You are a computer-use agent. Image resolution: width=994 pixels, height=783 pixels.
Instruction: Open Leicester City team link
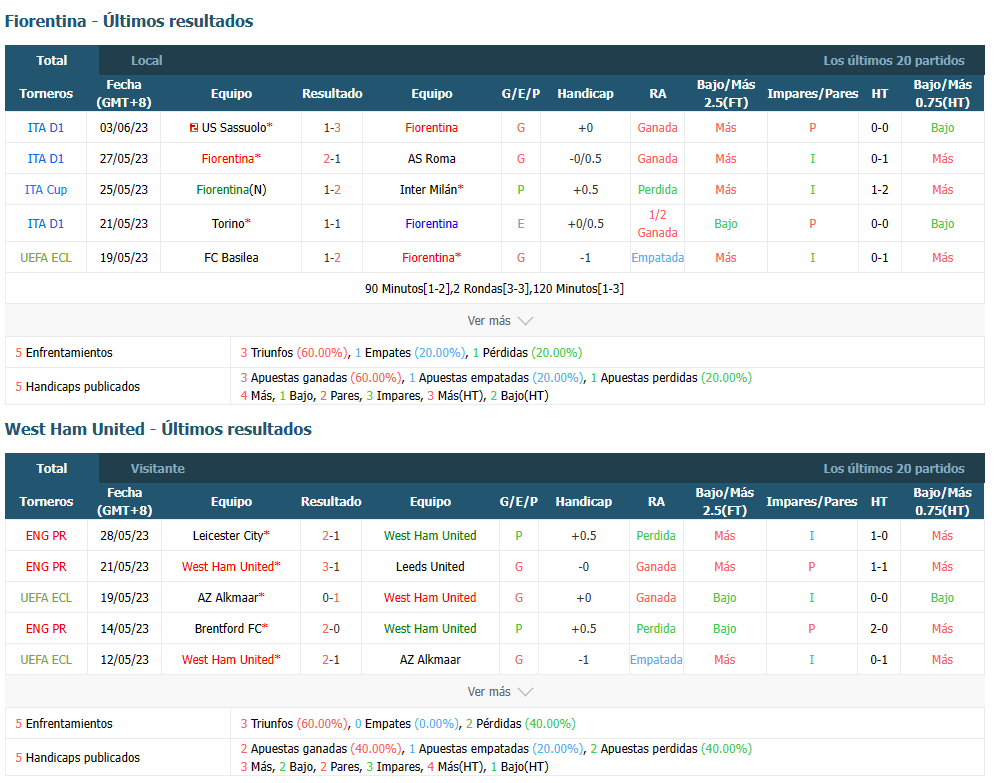228,536
